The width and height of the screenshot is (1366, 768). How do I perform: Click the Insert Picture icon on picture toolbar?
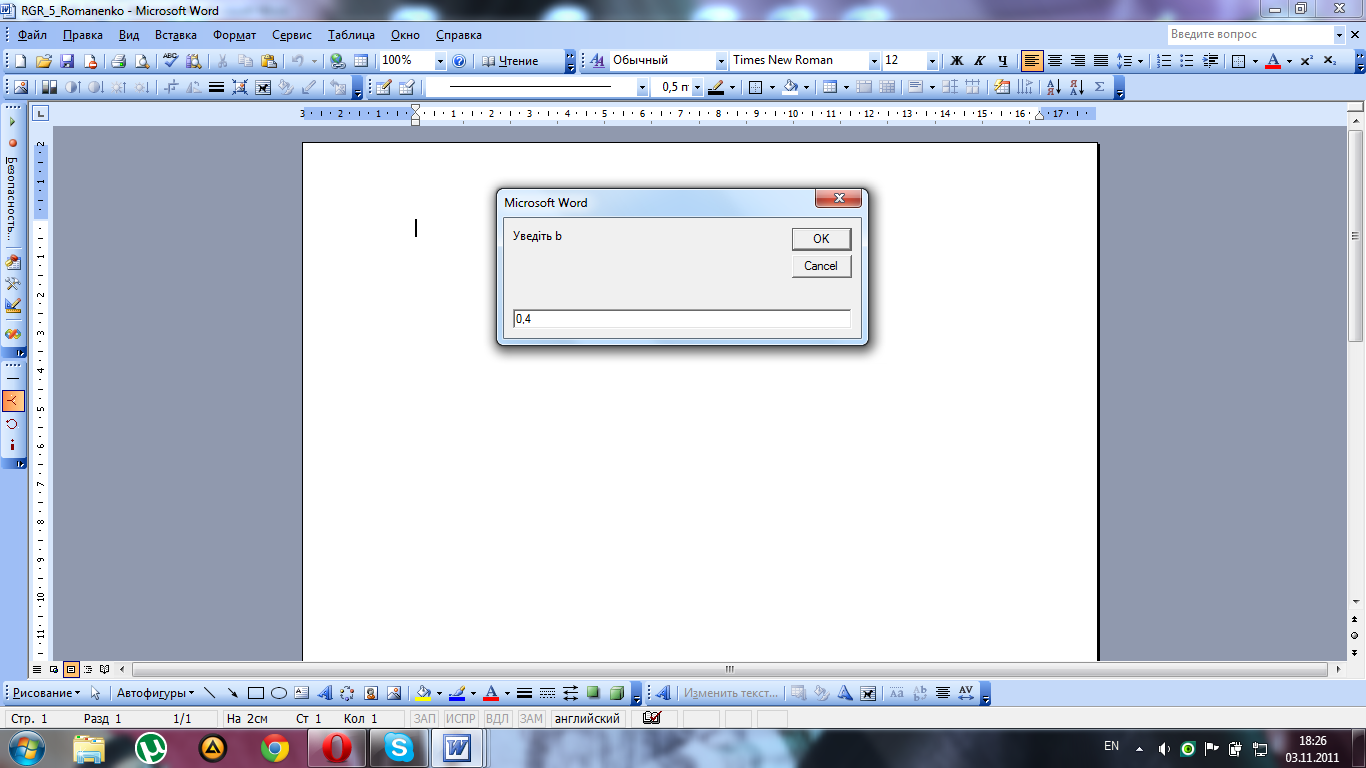click(21, 87)
